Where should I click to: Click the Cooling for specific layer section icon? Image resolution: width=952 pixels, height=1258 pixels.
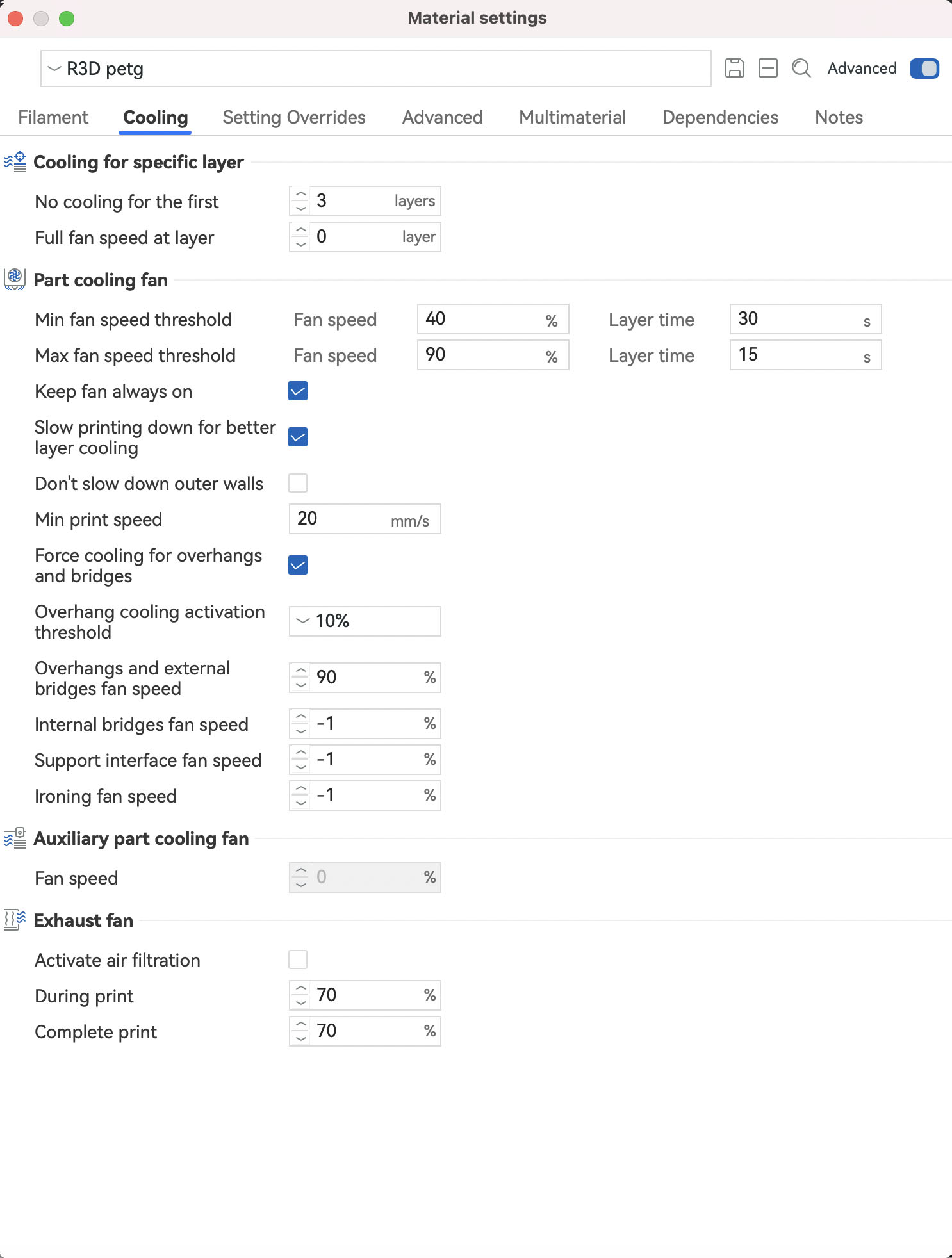(15, 162)
